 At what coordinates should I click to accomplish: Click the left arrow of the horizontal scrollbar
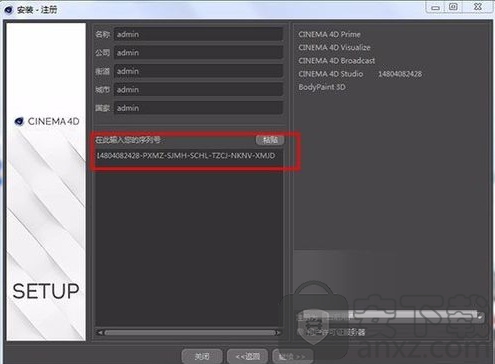point(100,332)
